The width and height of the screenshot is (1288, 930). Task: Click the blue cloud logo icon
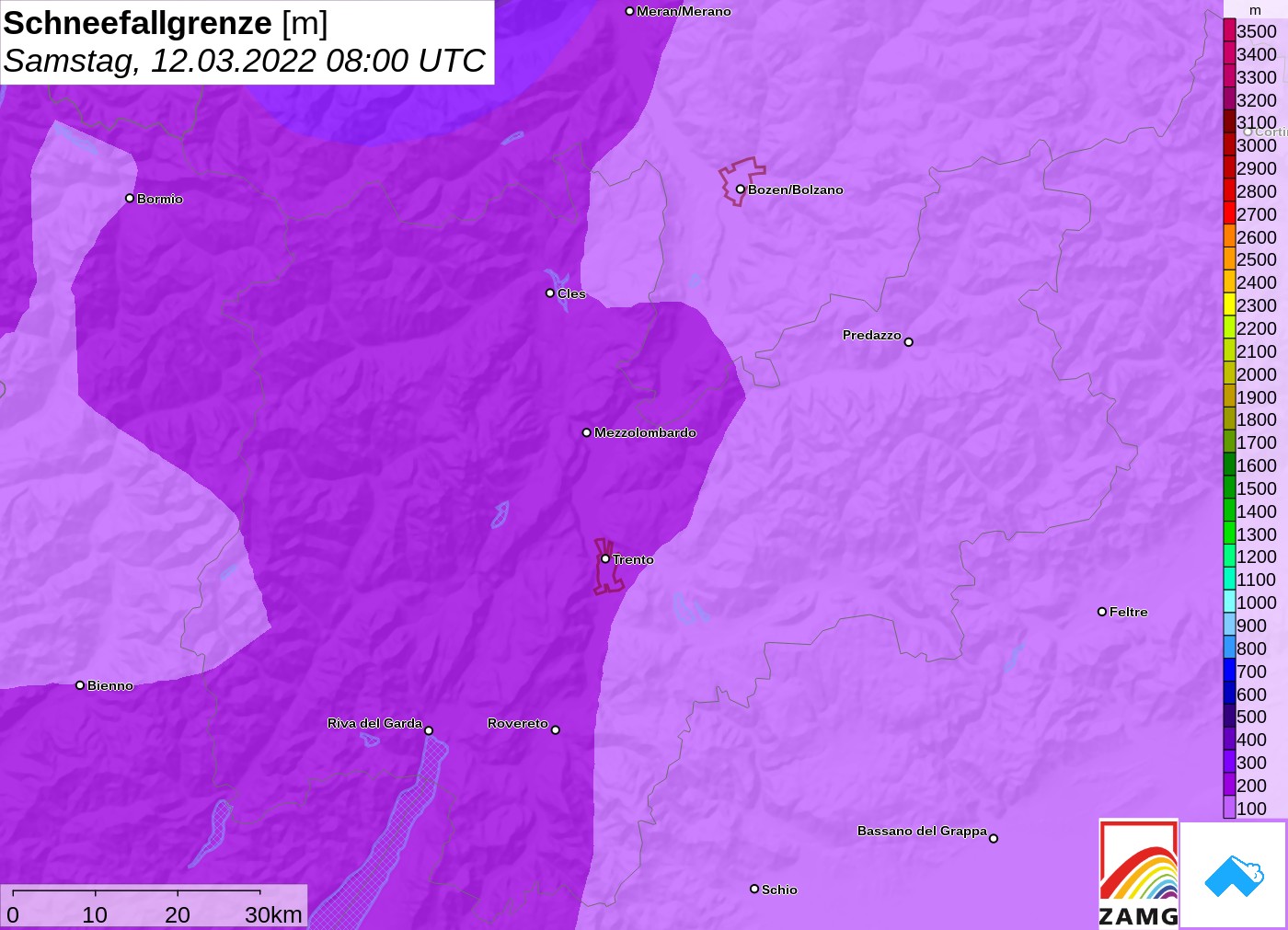[1234, 875]
